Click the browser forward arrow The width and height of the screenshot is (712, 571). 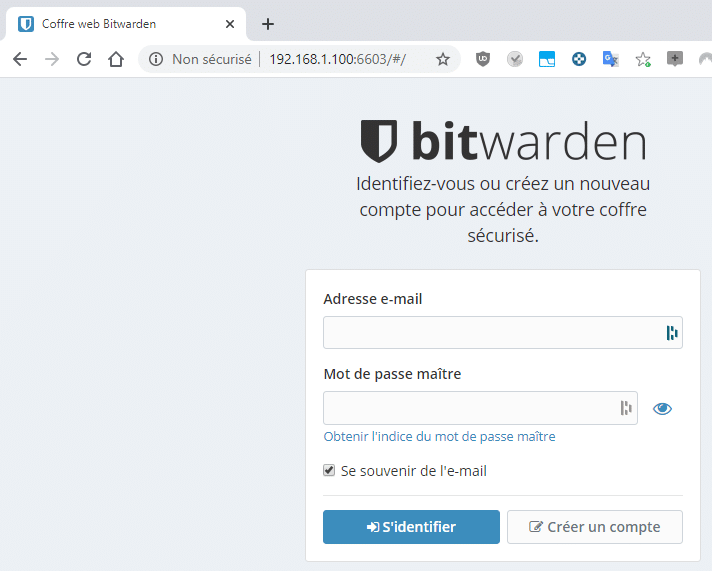[x=52, y=59]
